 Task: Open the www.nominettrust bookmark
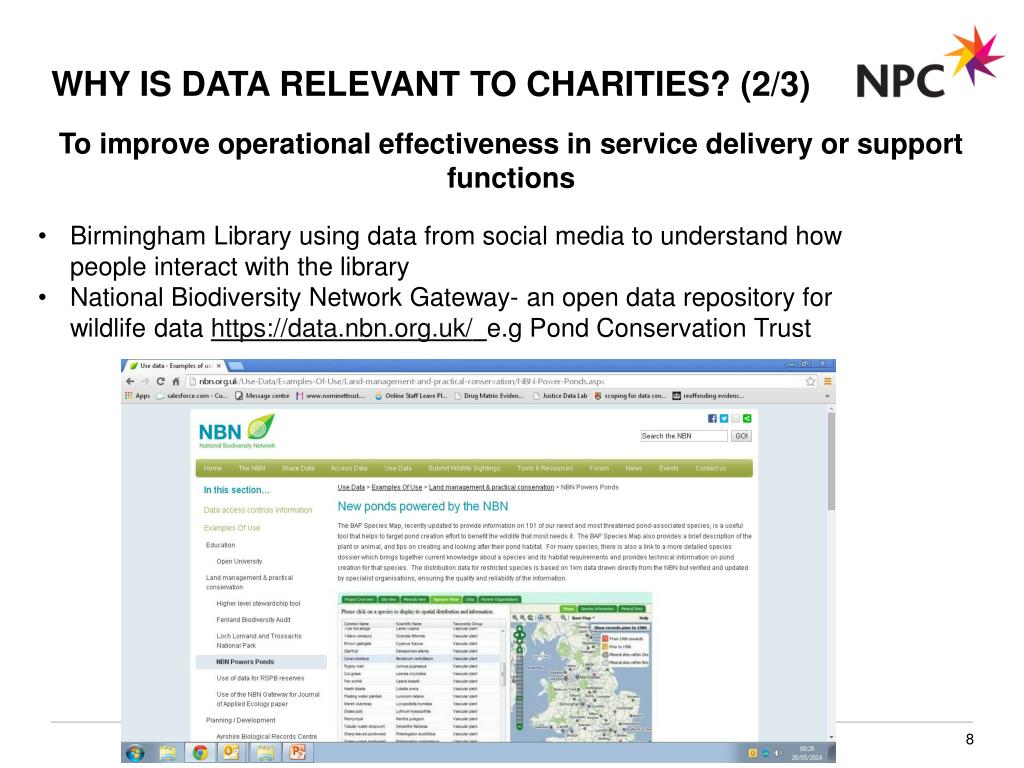coord(330,396)
